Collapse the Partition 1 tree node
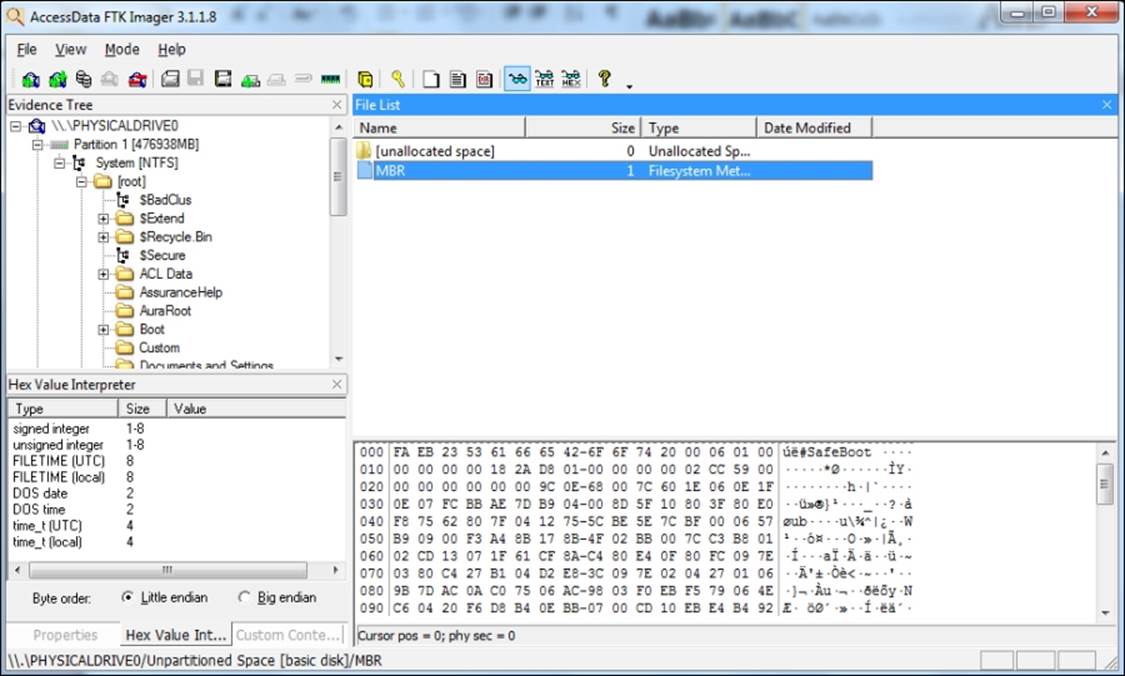The width and height of the screenshot is (1125, 676). pyautogui.click(x=37, y=144)
